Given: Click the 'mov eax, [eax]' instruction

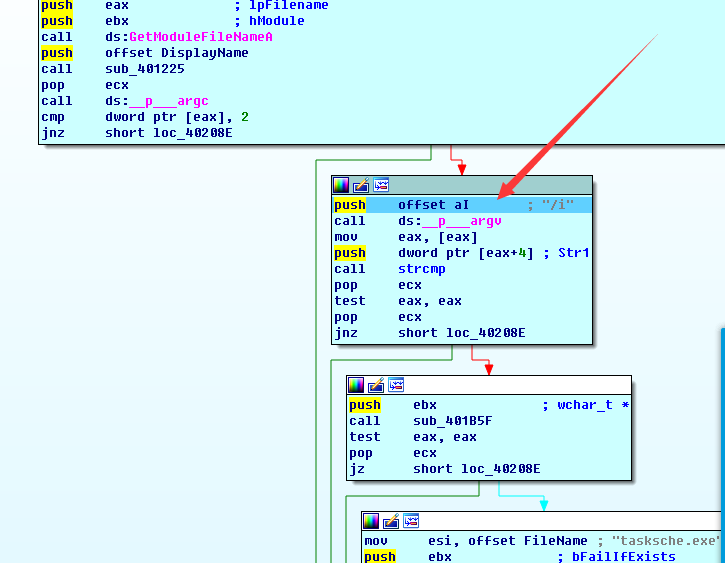Looking at the screenshot, I should tap(406, 237).
